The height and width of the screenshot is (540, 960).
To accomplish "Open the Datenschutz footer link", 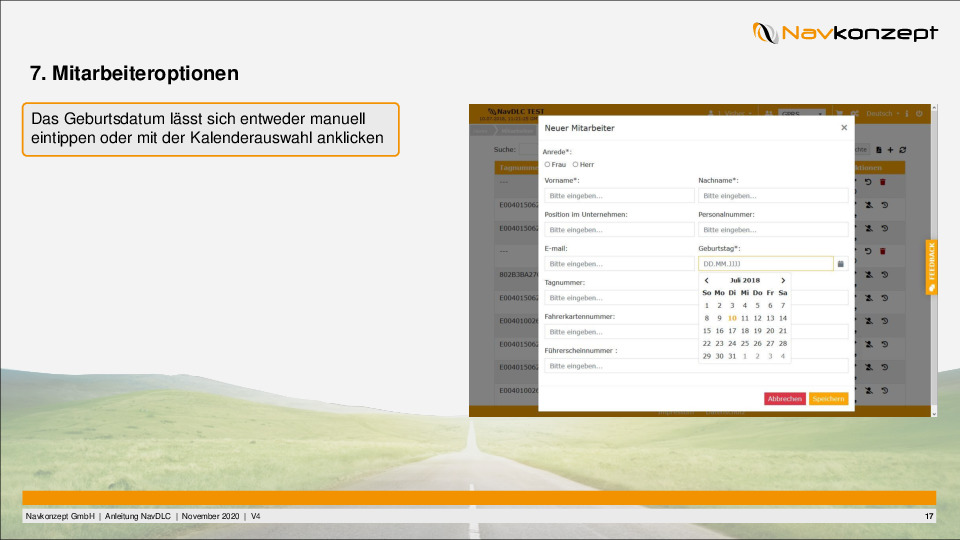I will coord(725,413).
